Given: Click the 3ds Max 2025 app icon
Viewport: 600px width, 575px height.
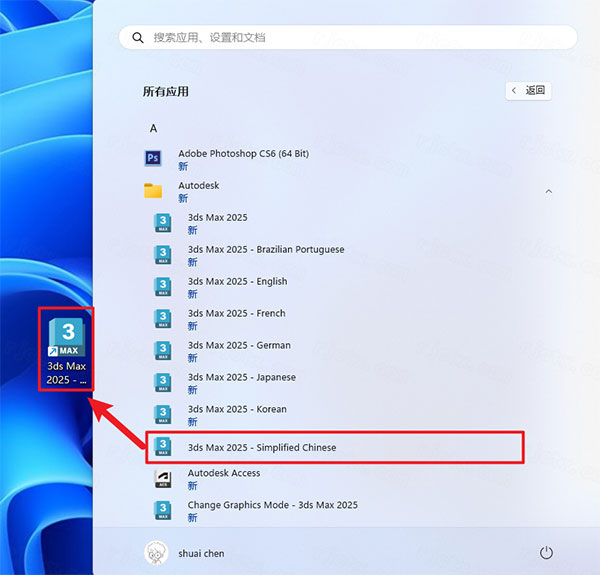Looking at the screenshot, I should coord(163,223).
